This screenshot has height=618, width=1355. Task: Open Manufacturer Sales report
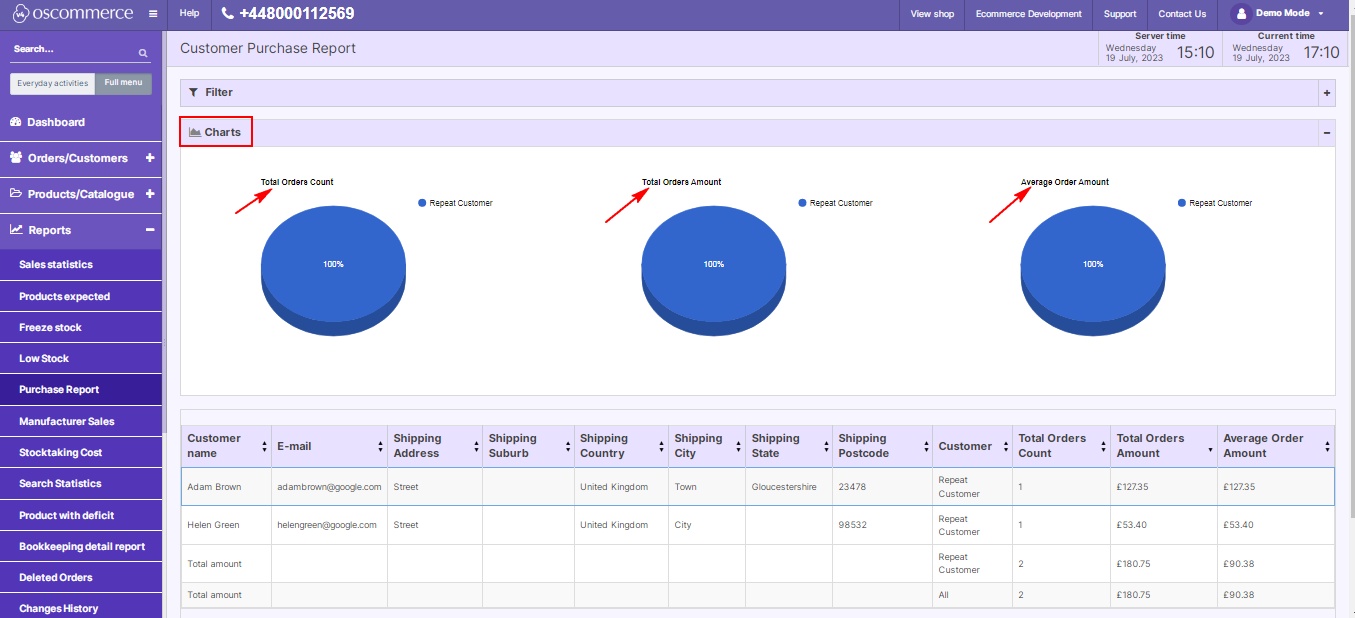80,421
